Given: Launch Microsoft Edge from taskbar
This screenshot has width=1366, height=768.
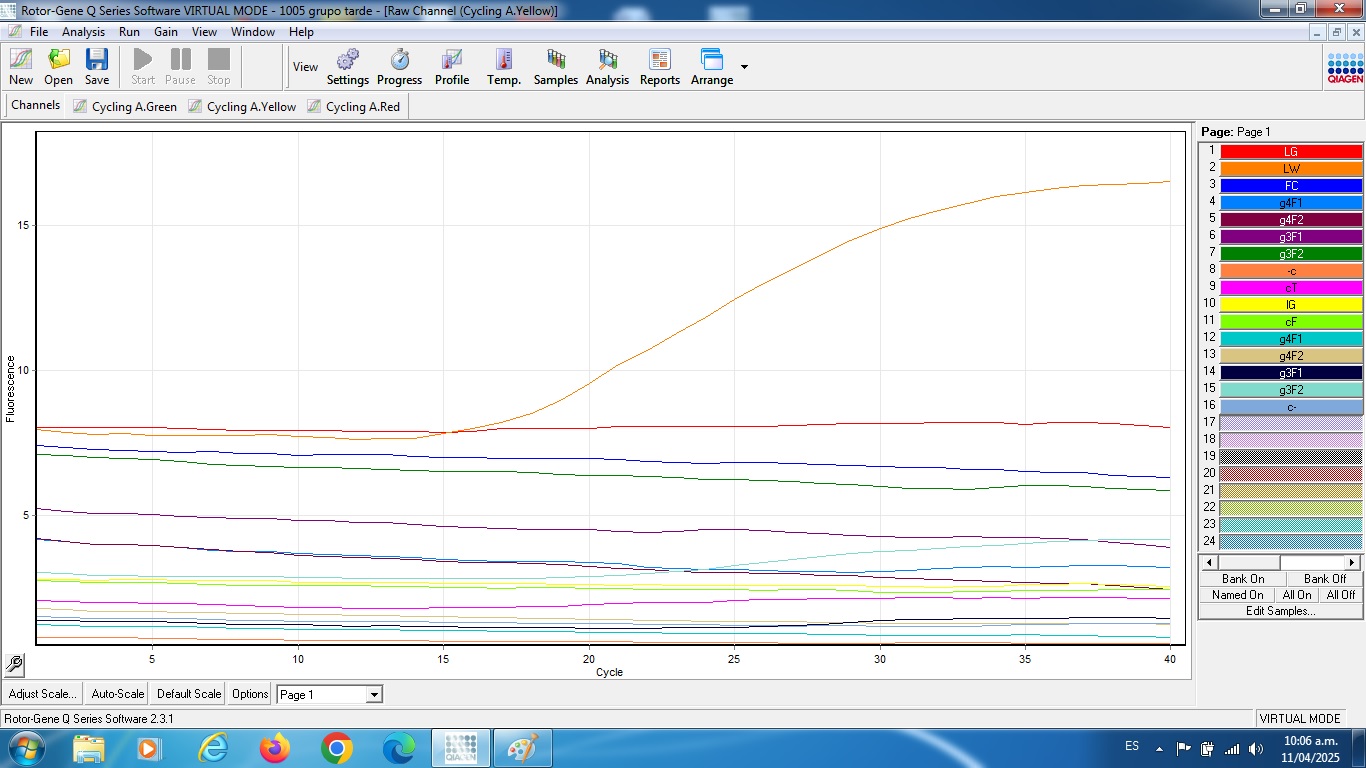Looking at the screenshot, I should pyautogui.click(x=399, y=748).
